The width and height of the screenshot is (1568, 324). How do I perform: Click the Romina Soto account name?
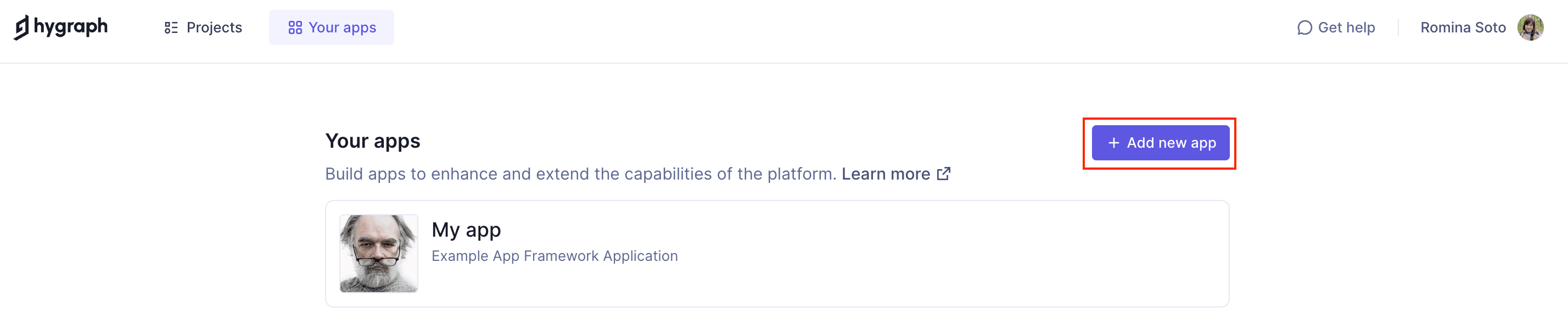coord(1461,27)
